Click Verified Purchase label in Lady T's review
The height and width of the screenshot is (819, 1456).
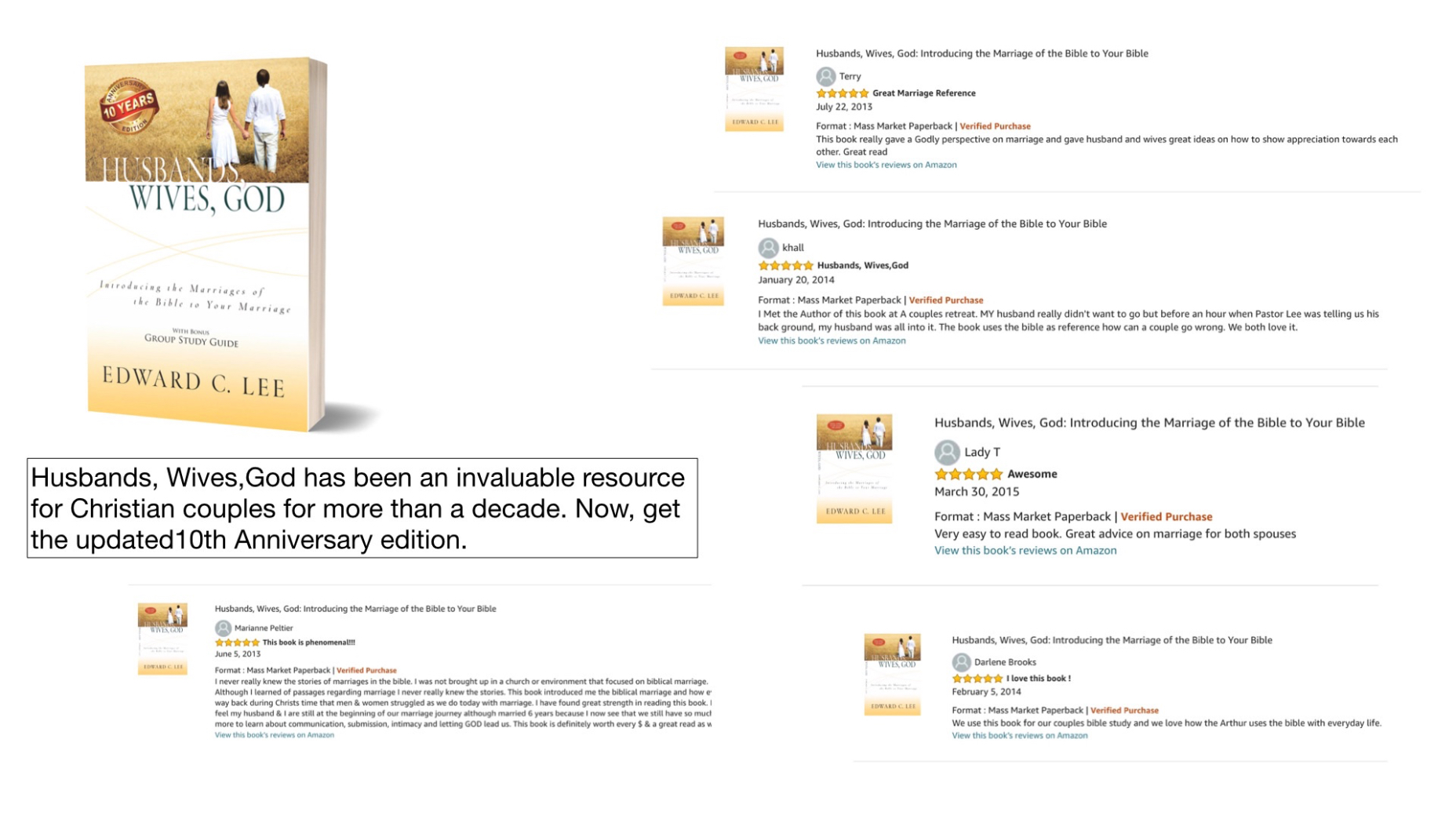click(x=1166, y=517)
